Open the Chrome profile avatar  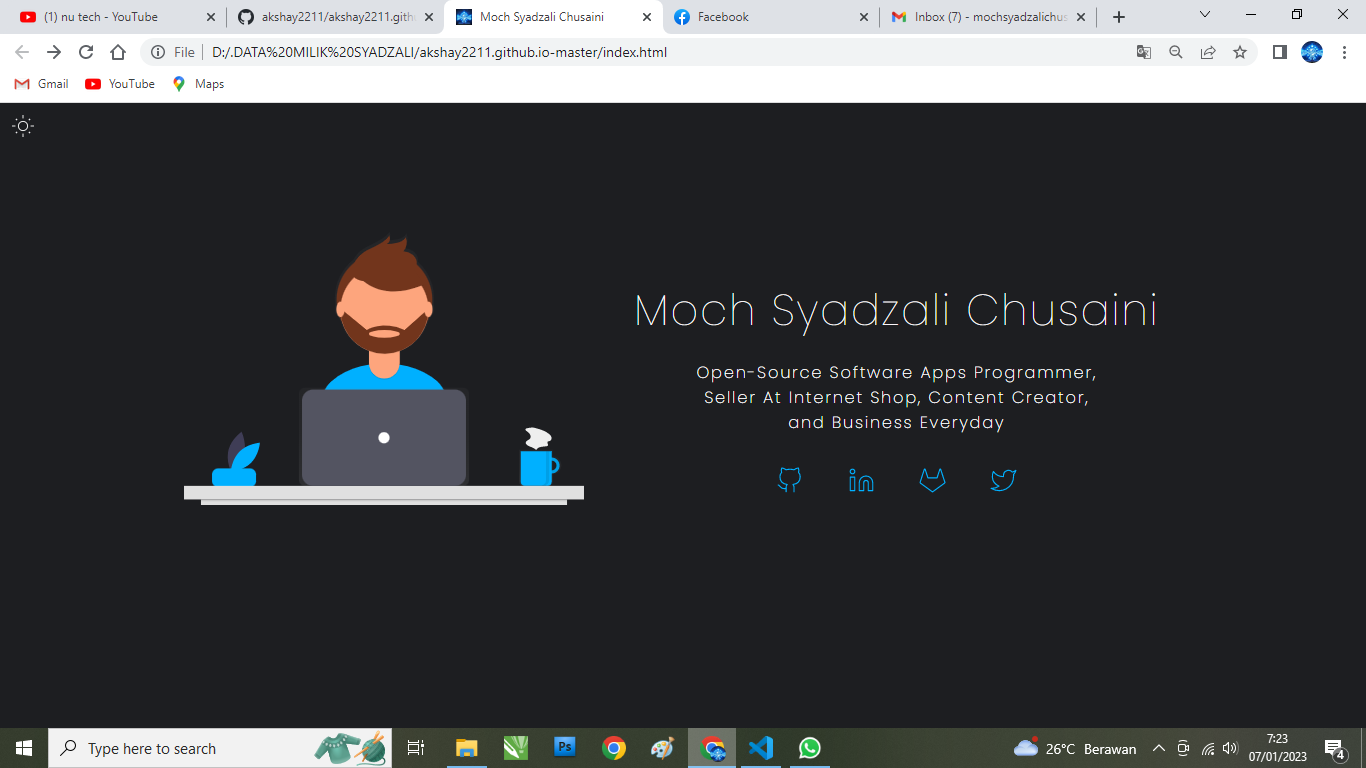[1312, 52]
